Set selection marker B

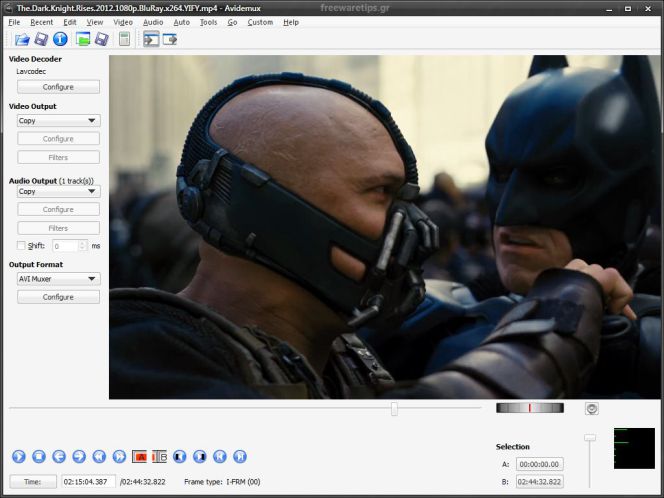(160, 456)
